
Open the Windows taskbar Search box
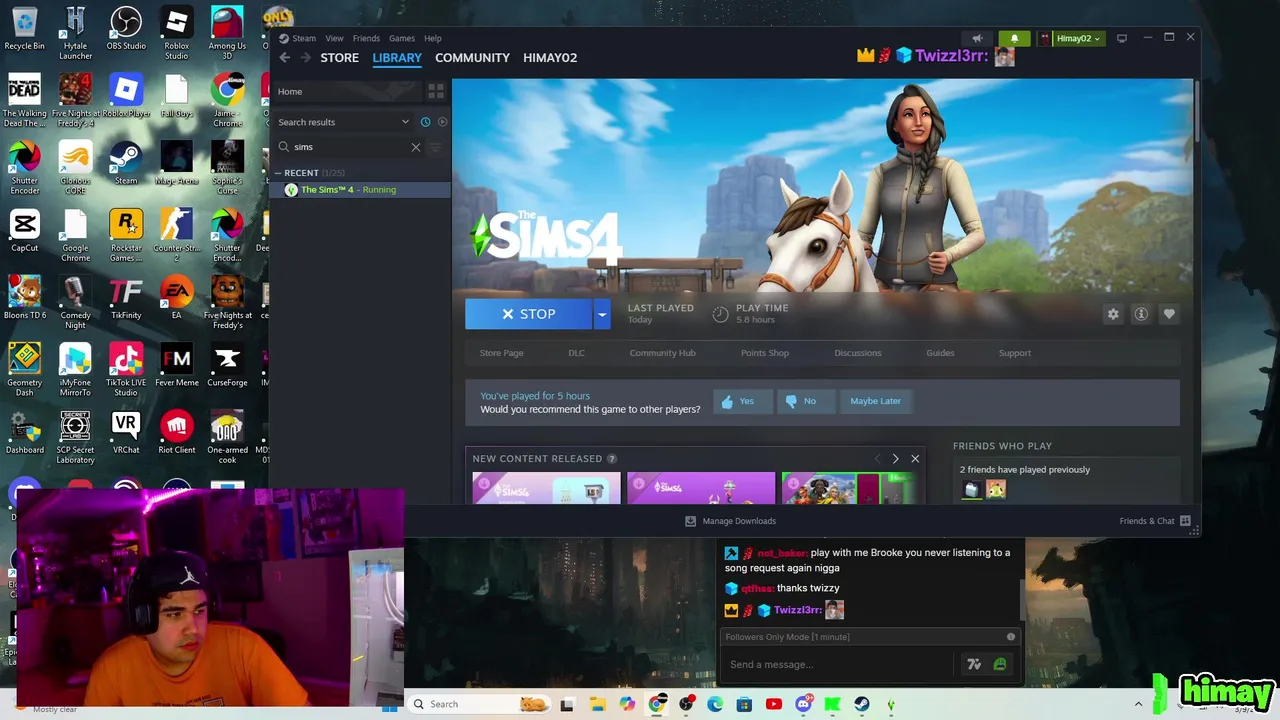[480, 704]
